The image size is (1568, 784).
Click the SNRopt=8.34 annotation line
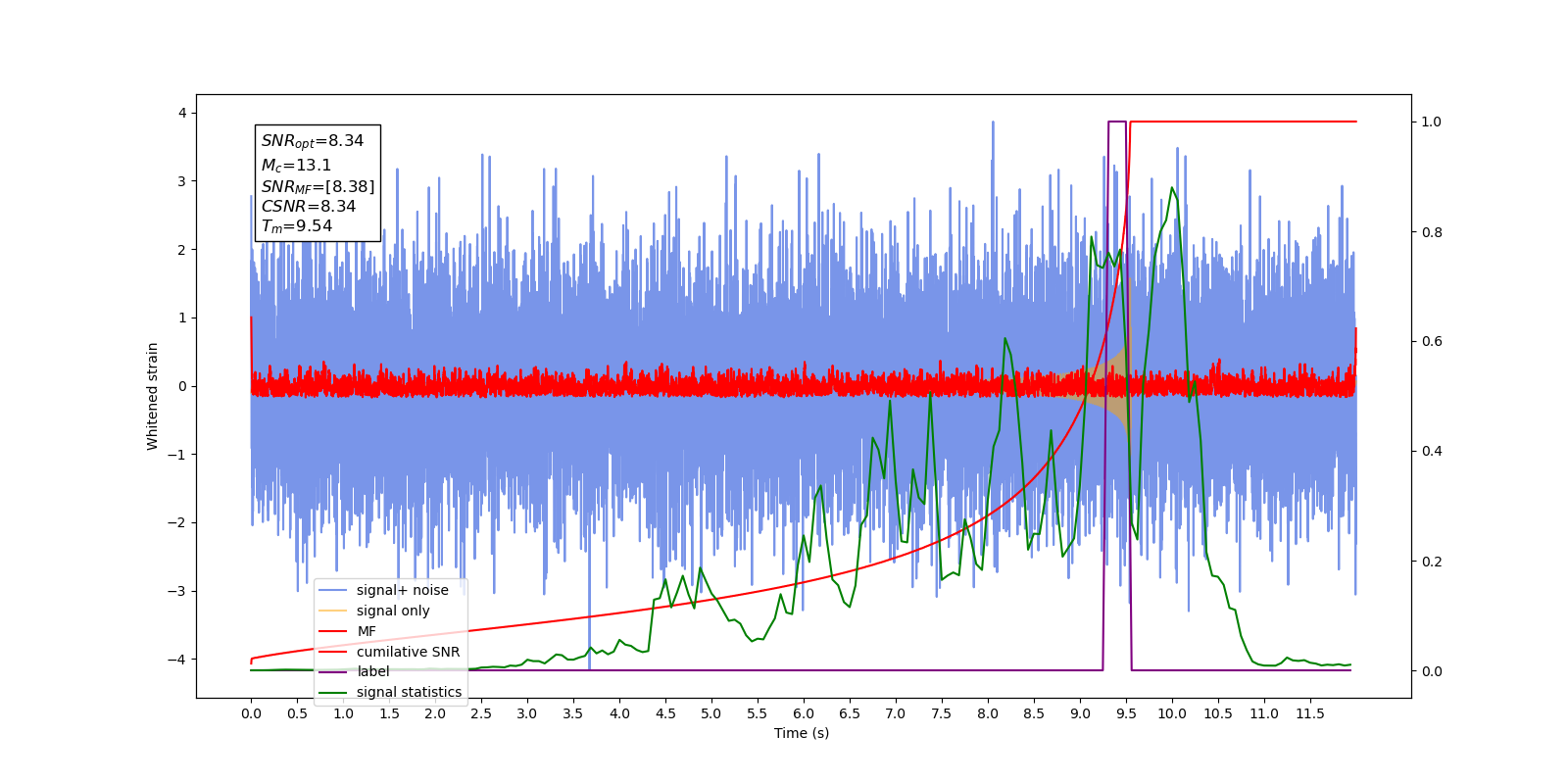(x=313, y=141)
